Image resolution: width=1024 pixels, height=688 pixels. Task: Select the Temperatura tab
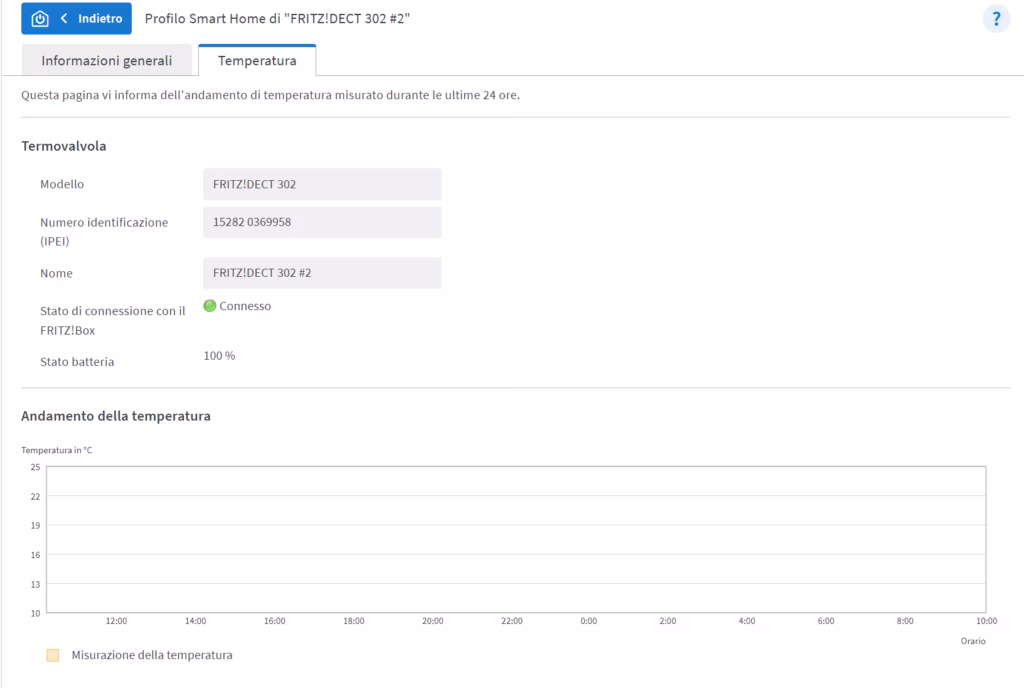(x=257, y=60)
